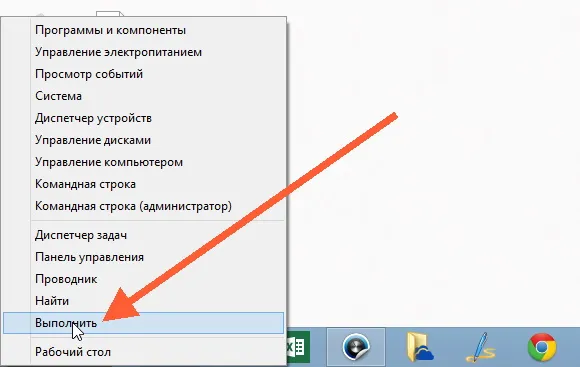Open Управление дисками
This screenshot has width=580, height=367.
point(144,140)
